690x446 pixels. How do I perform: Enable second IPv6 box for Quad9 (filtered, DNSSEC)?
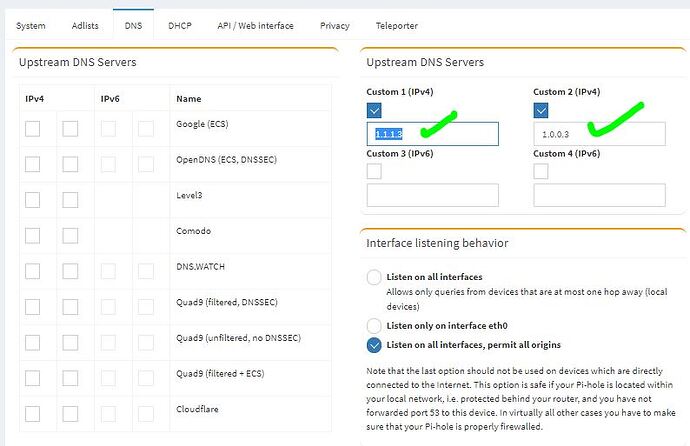(146, 307)
